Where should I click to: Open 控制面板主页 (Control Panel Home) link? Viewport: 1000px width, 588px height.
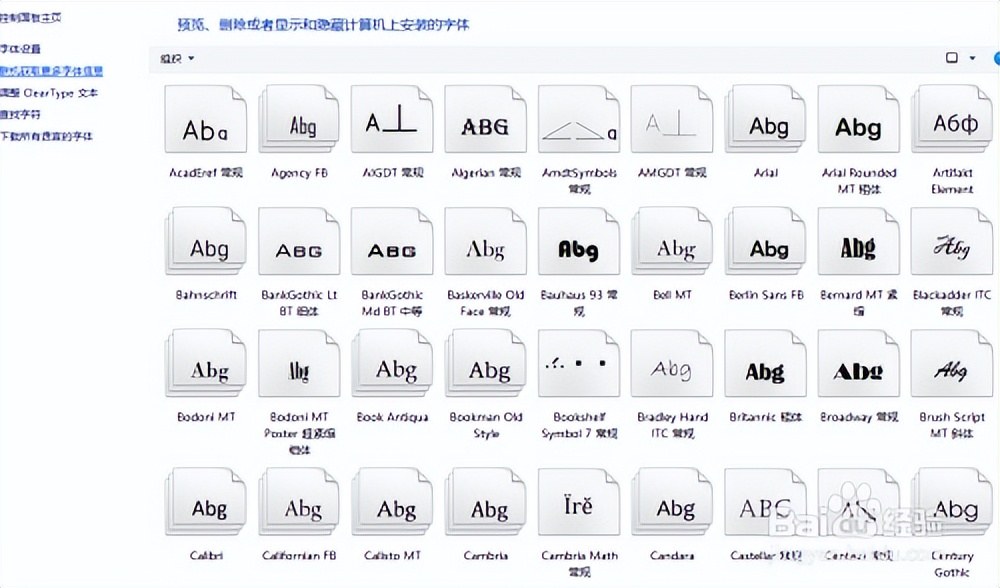(x=30, y=18)
